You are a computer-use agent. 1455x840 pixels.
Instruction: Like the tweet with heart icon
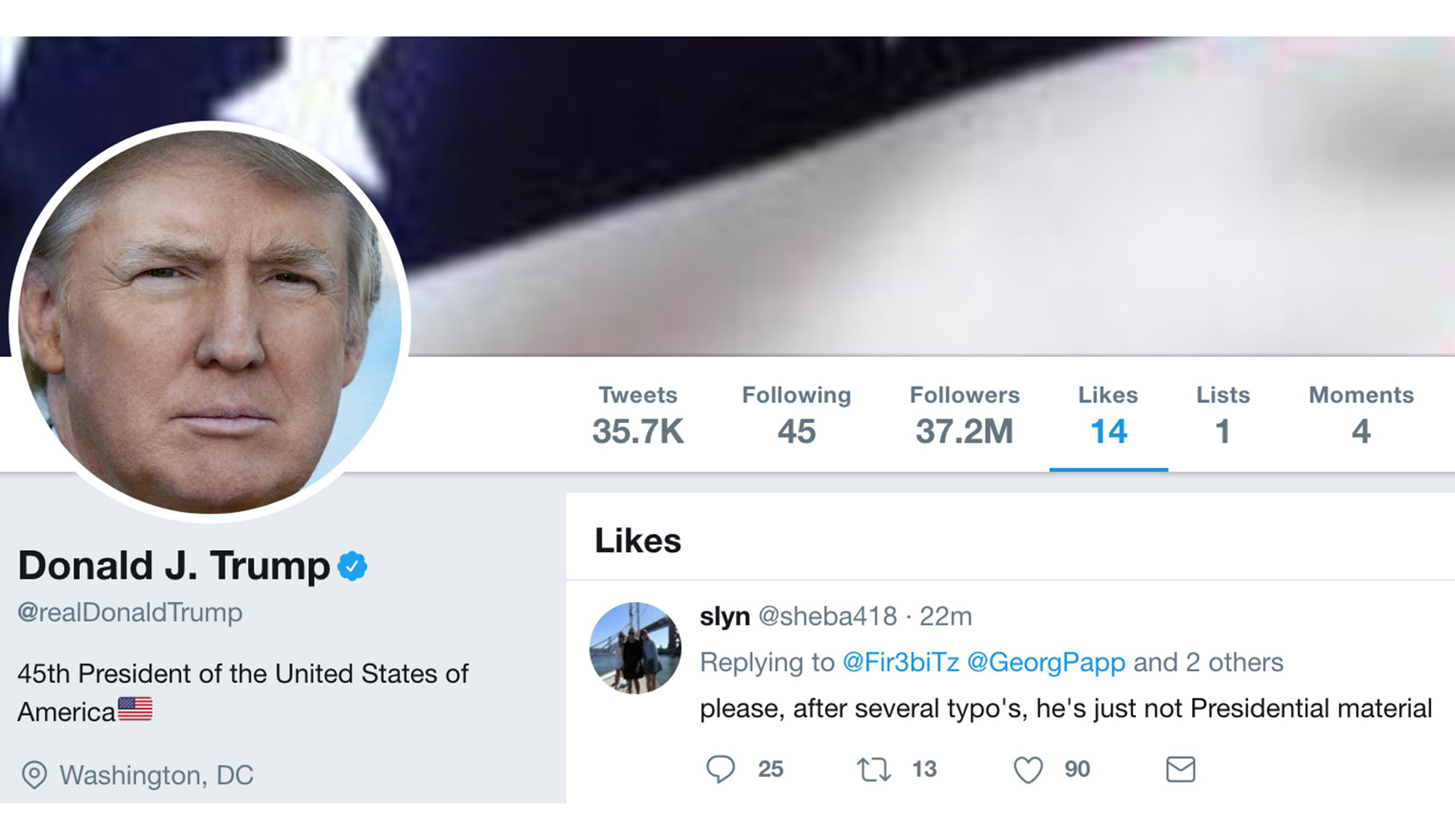pos(1027,769)
